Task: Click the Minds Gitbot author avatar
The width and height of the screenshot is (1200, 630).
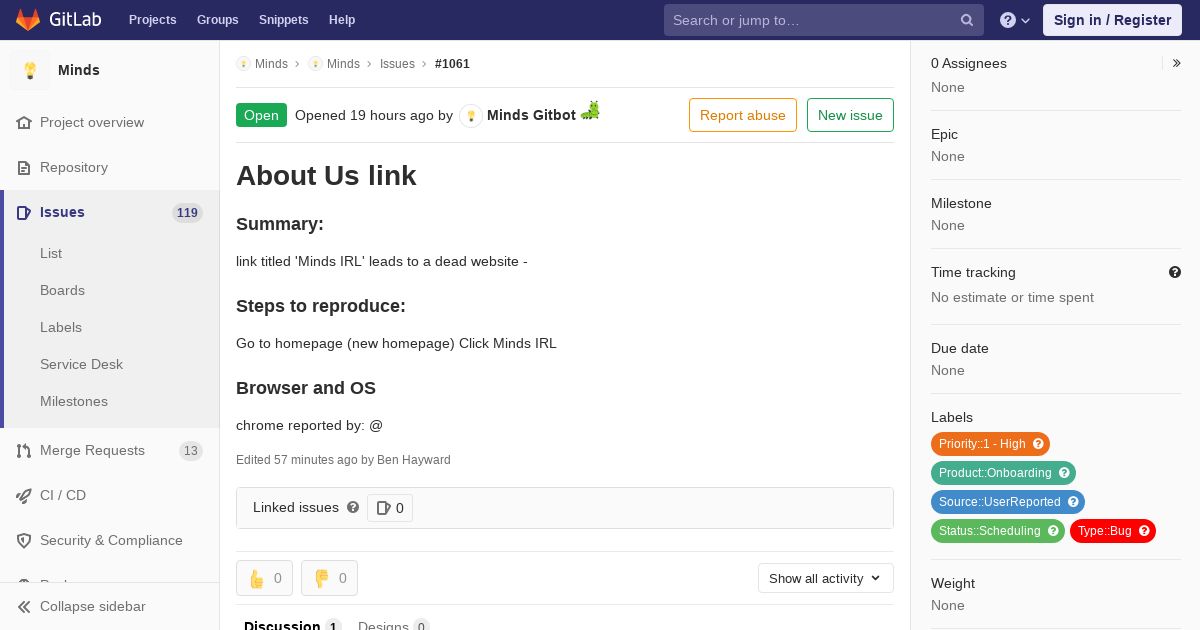Action: 471,116
